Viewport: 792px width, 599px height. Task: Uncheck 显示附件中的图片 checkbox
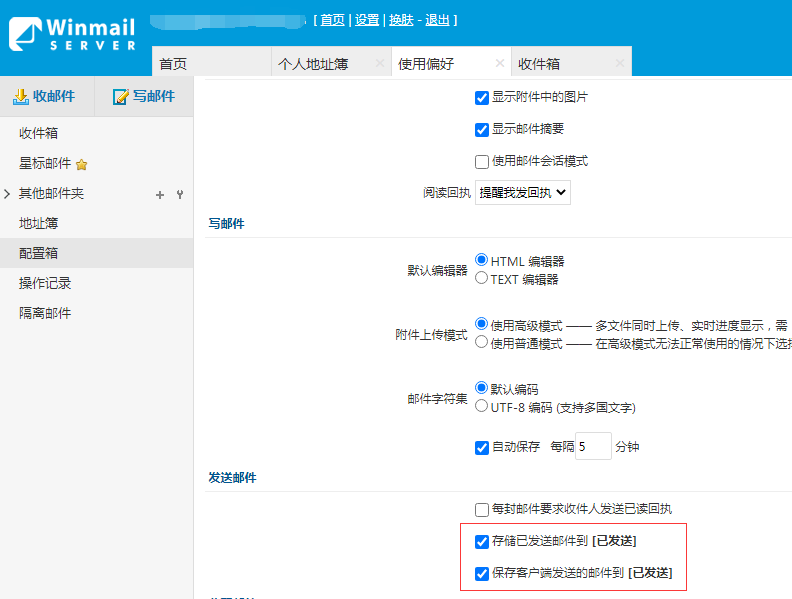482,98
